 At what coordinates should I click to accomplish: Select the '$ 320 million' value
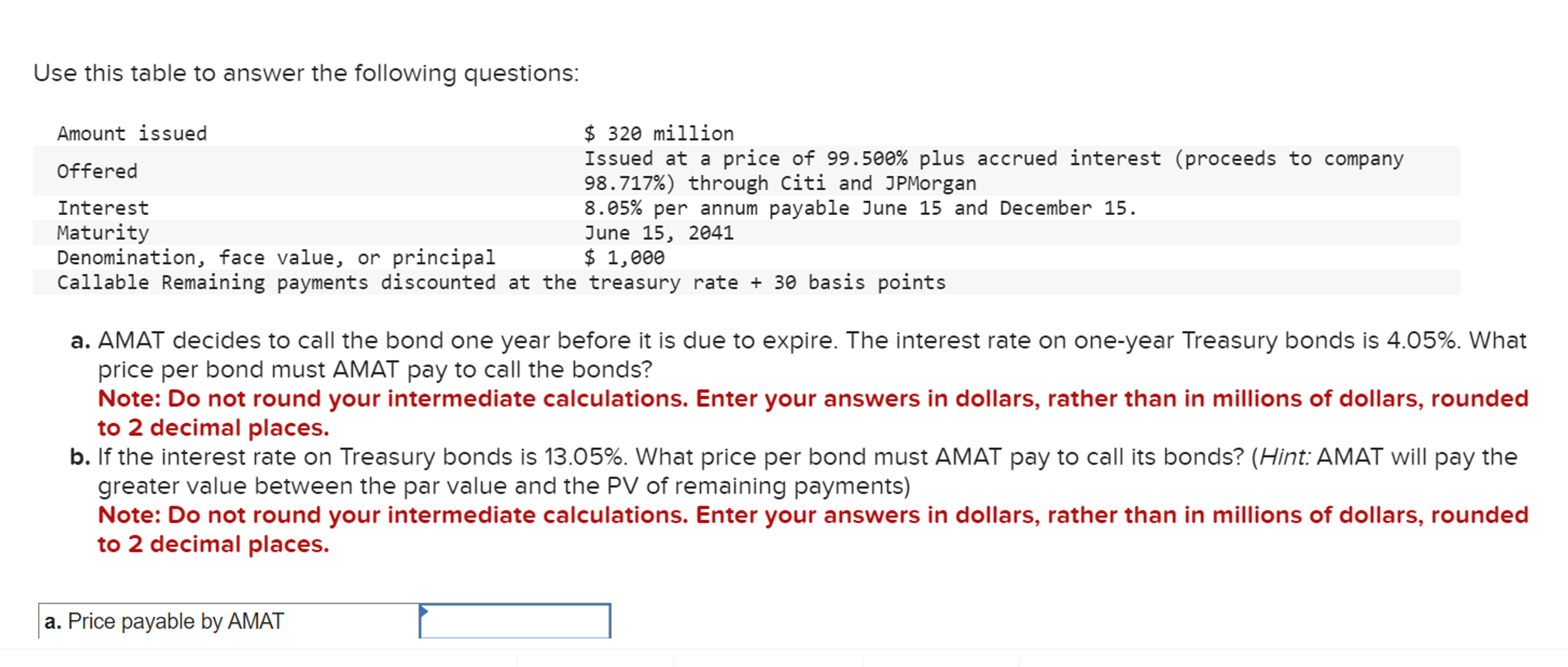click(659, 133)
